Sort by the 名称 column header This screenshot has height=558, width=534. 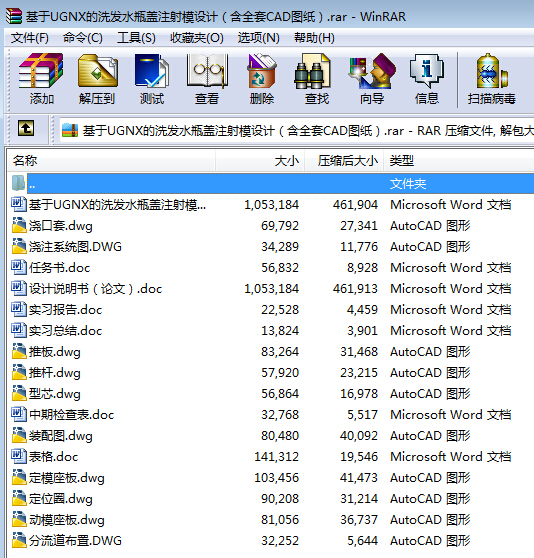[x=111, y=161]
